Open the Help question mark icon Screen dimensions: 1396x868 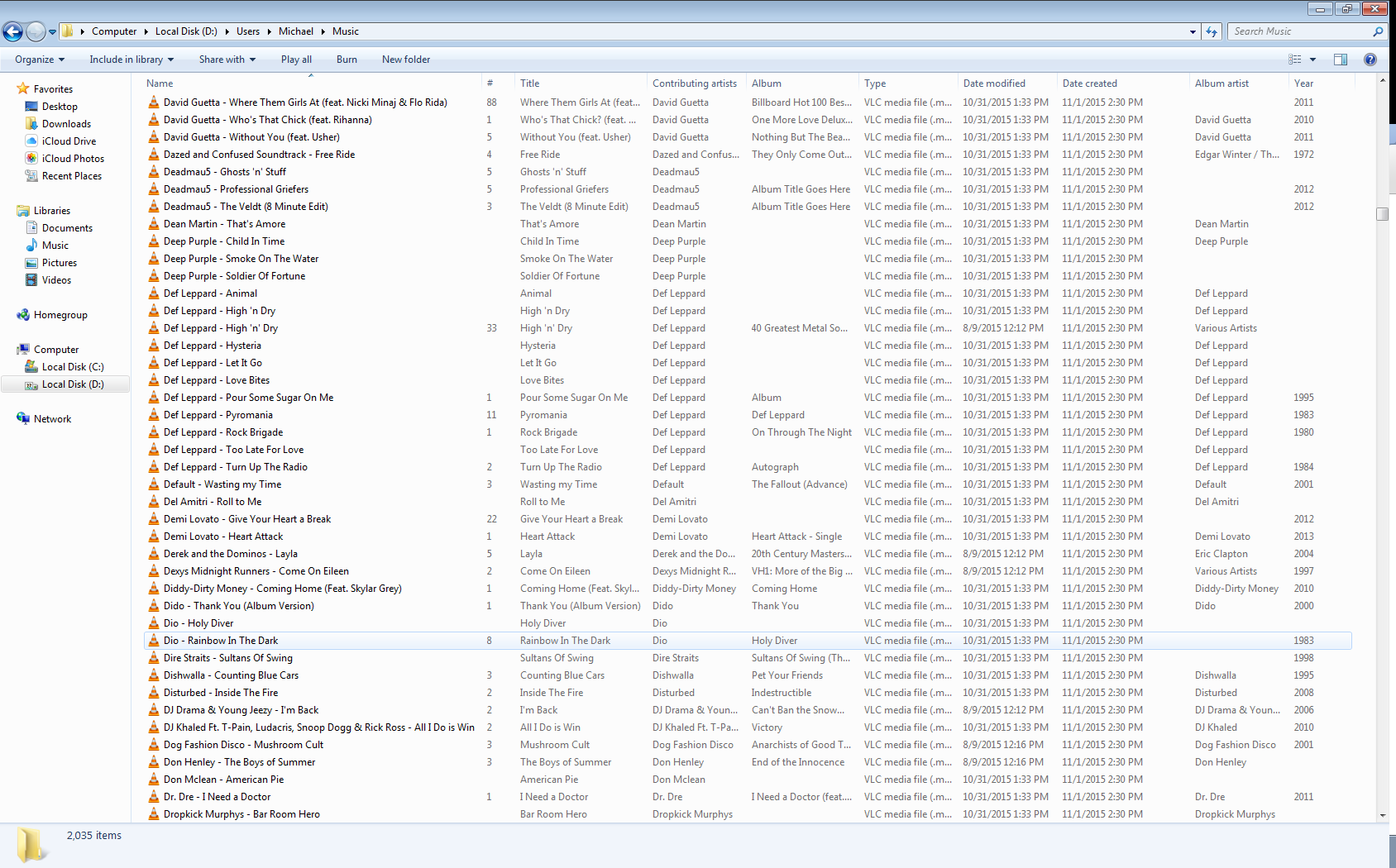pyautogui.click(x=1370, y=60)
